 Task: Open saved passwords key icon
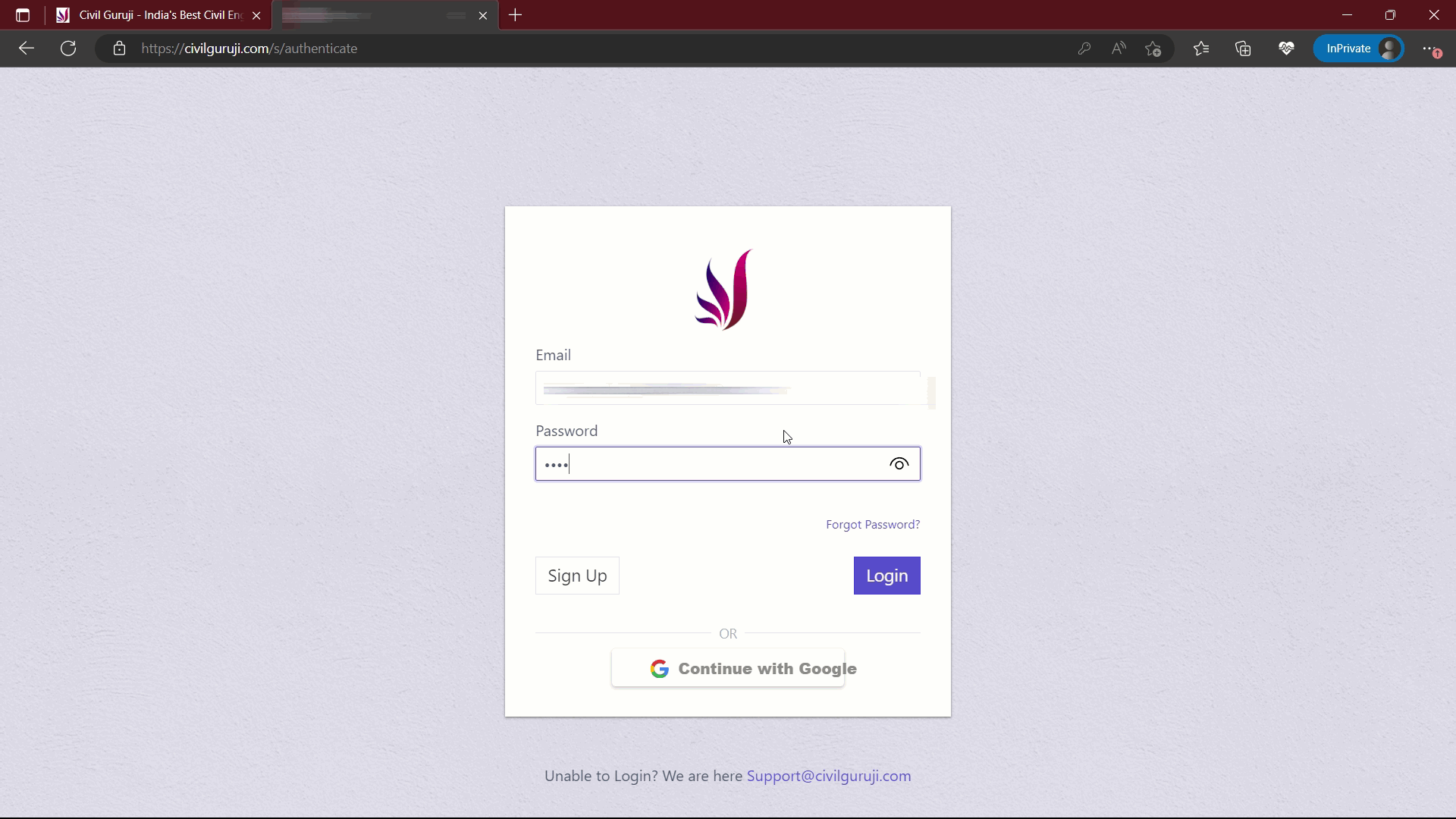(x=1084, y=49)
